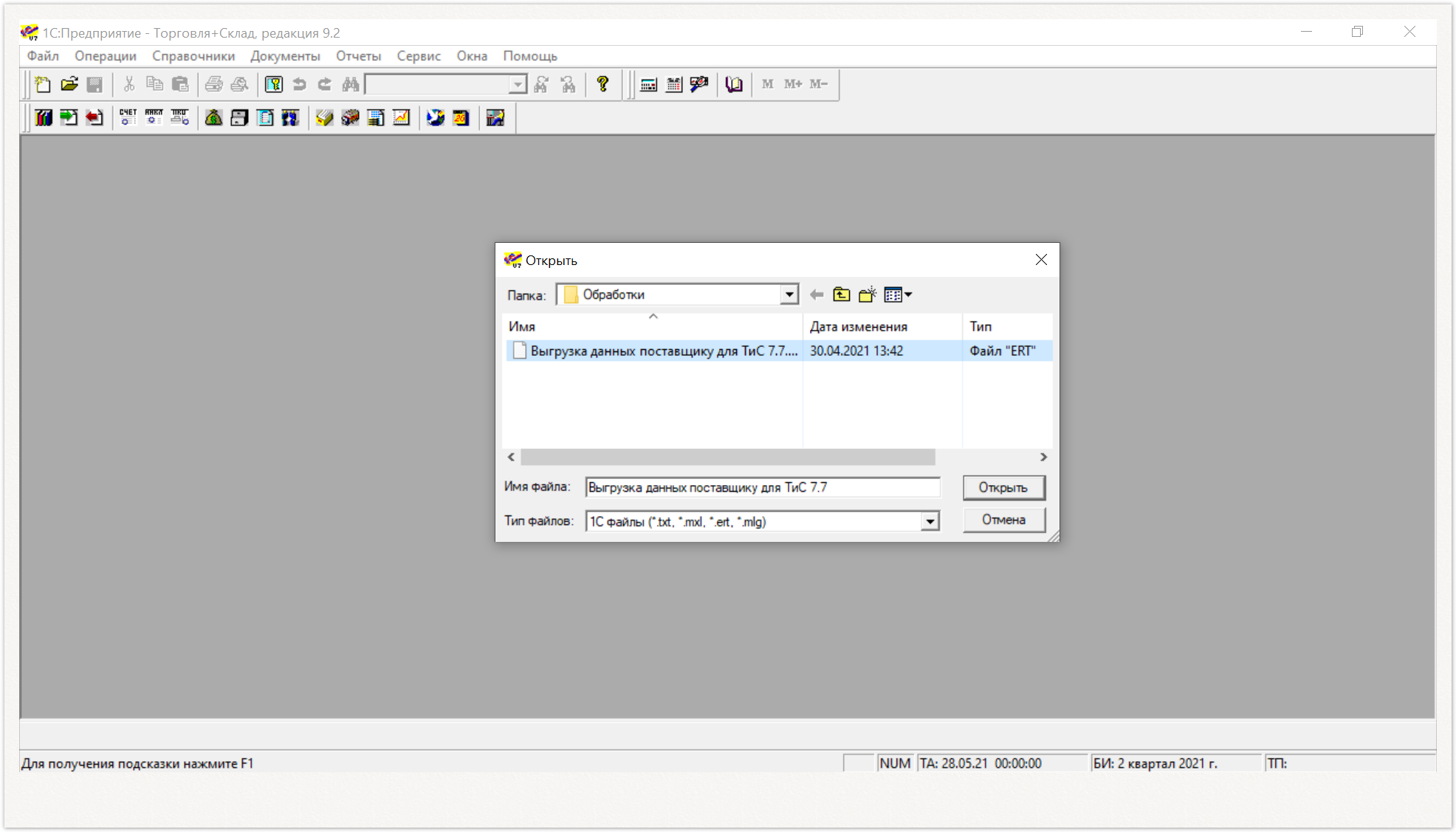Image resolution: width=1456 pixels, height=832 pixels.
Task: Click the binoculars Find toolbar icon
Action: 350,84
